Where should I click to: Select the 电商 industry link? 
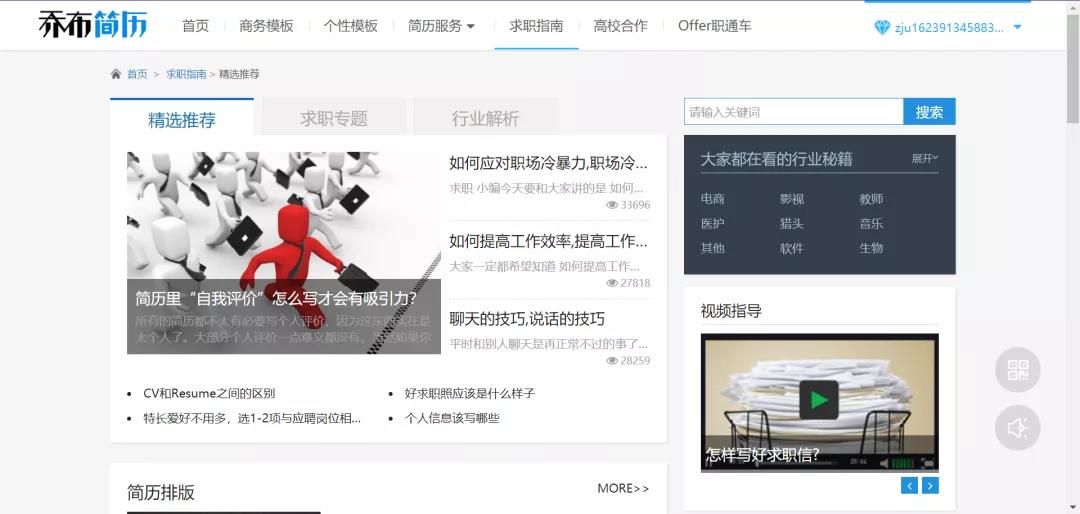tap(712, 199)
